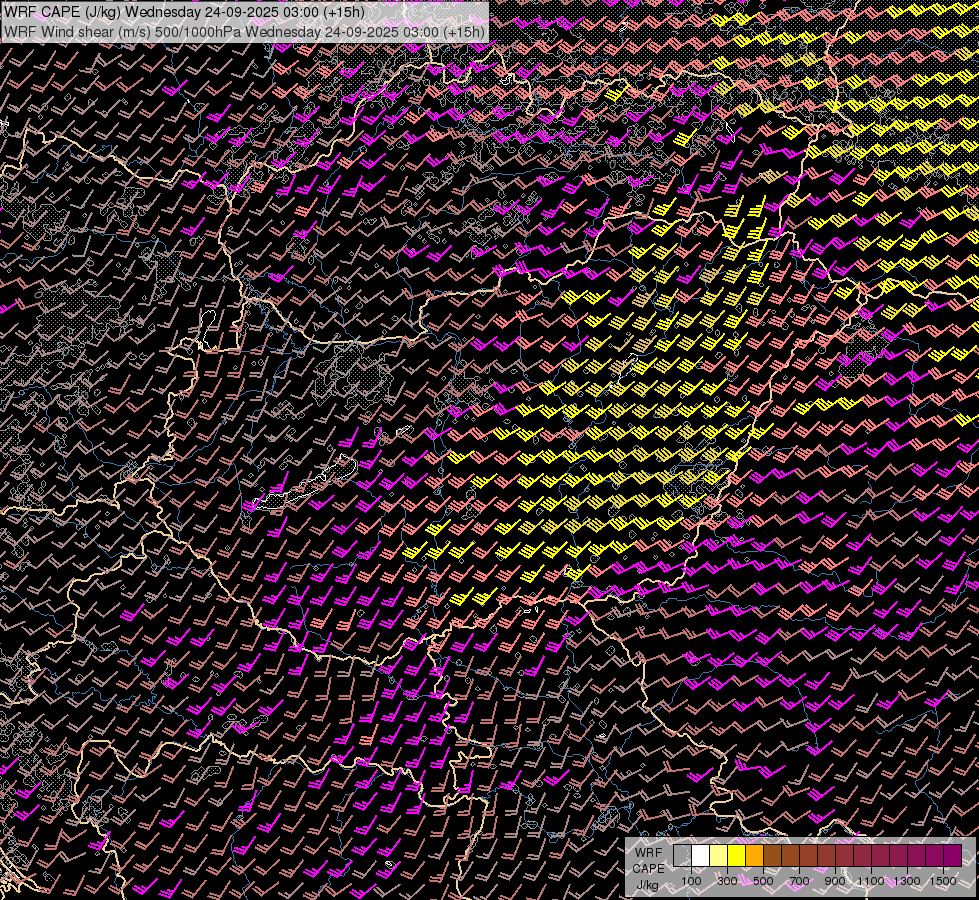Click the 100 legend value label

pos(691,881)
